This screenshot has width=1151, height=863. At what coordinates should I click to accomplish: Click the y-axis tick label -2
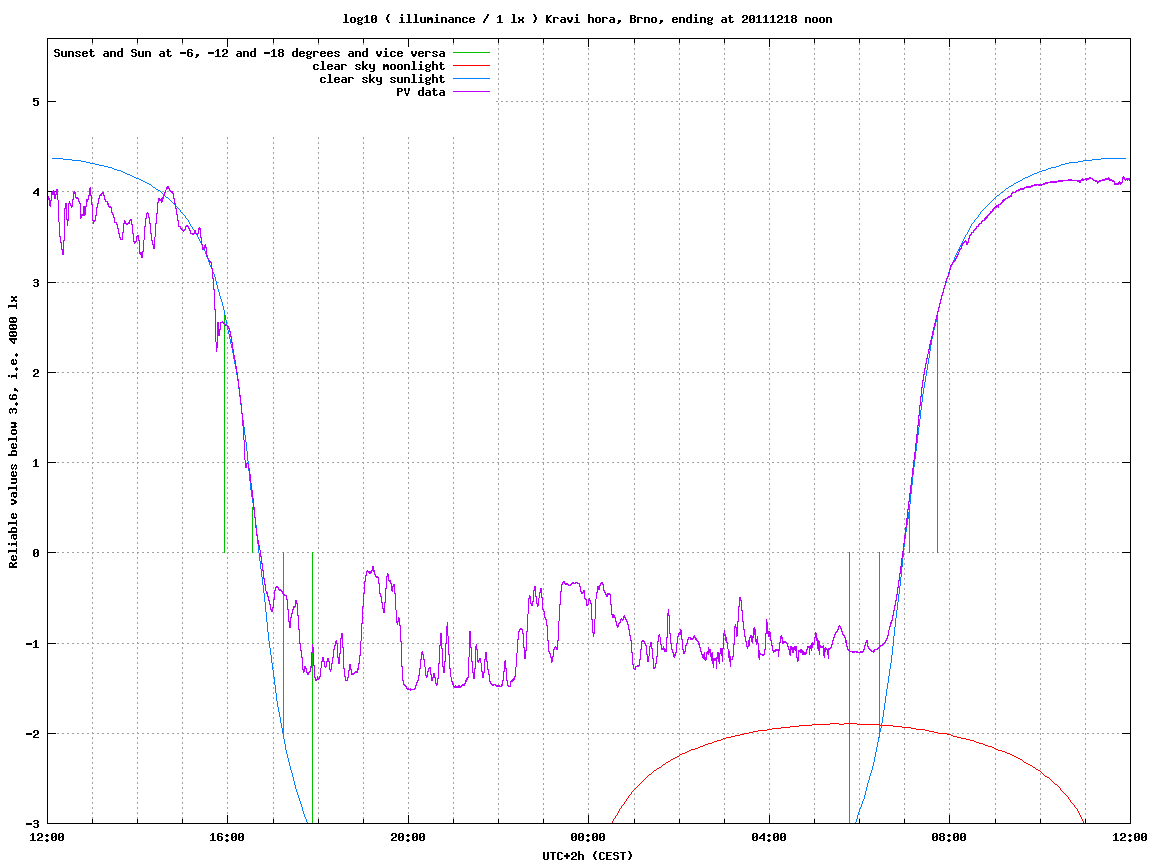(x=32, y=734)
